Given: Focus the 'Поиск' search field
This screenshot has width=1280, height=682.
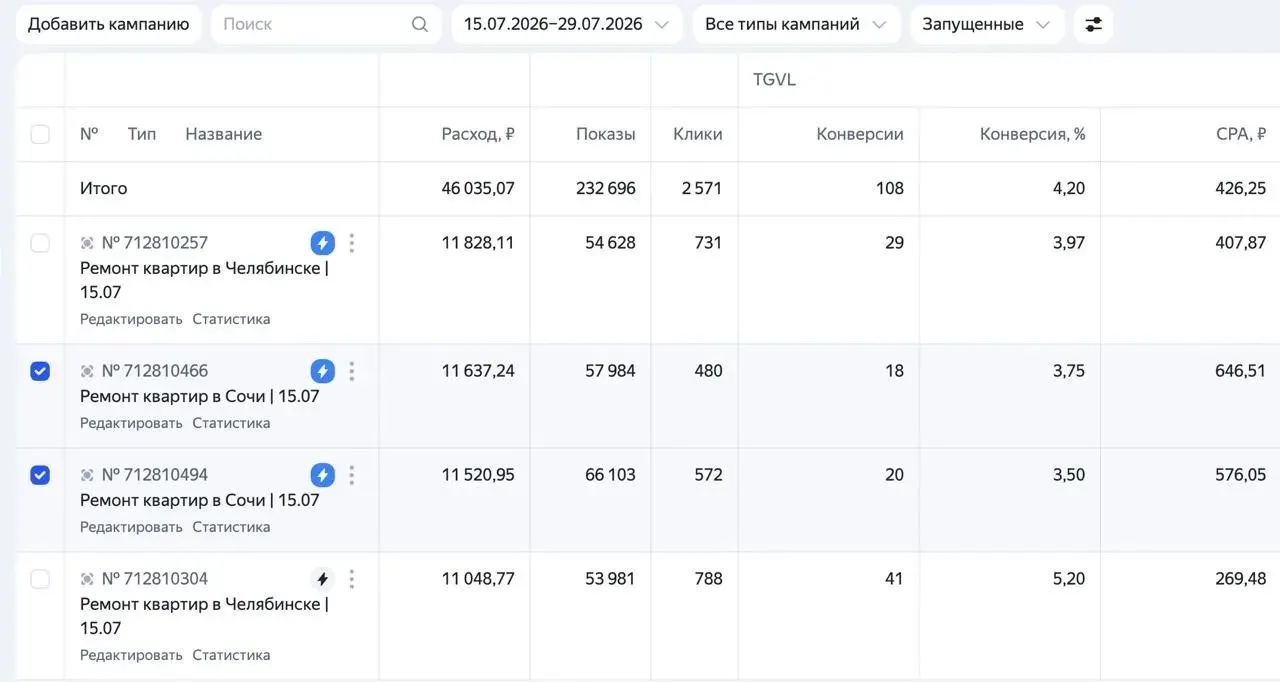Looking at the screenshot, I should 326,24.
